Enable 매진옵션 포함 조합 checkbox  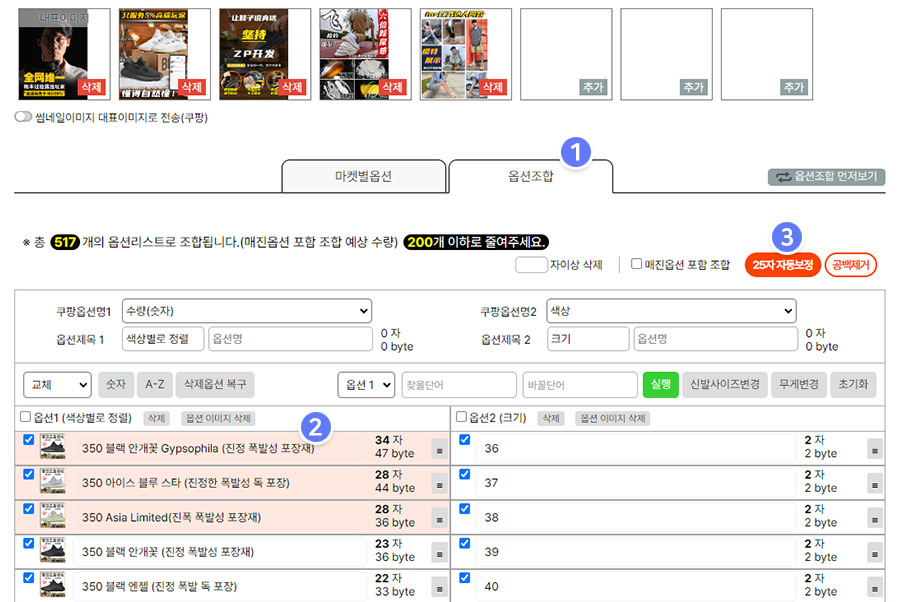tap(636, 264)
